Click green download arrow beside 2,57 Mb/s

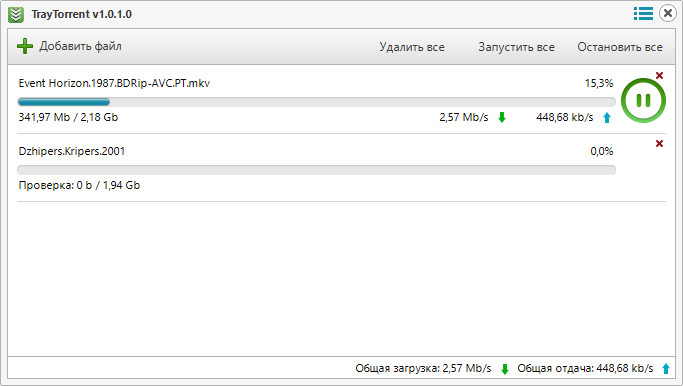[502, 117]
